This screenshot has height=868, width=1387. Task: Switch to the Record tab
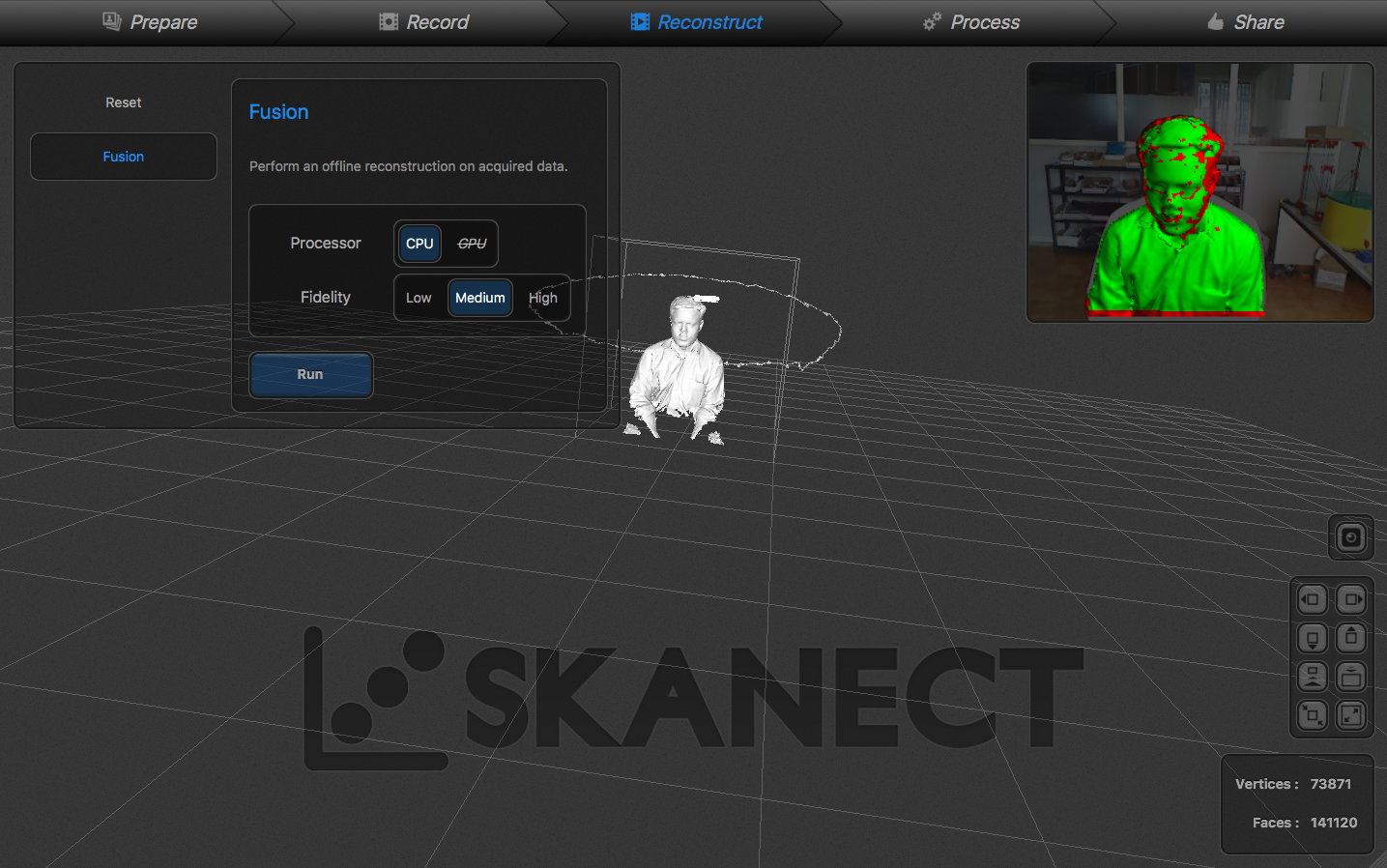tap(423, 22)
